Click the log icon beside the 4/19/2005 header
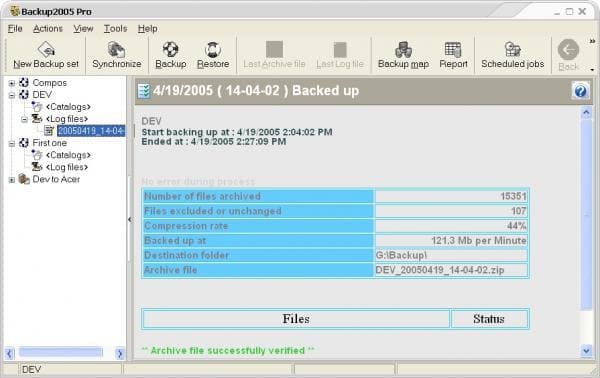The image size is (600, 378). click(x=144, y=91)
